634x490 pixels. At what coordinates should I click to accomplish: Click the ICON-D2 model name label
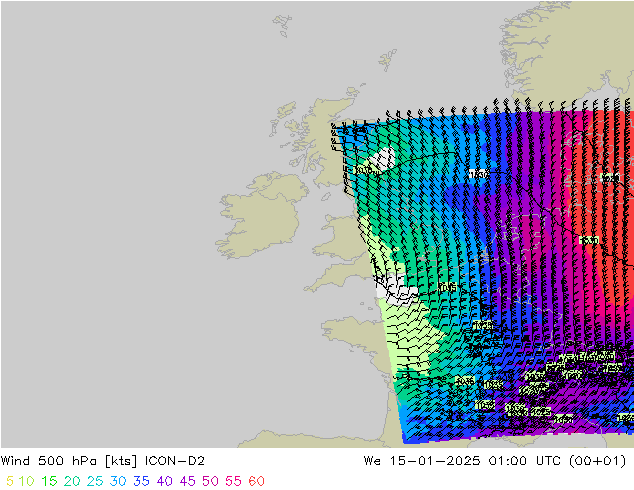(x=175, y=461)
